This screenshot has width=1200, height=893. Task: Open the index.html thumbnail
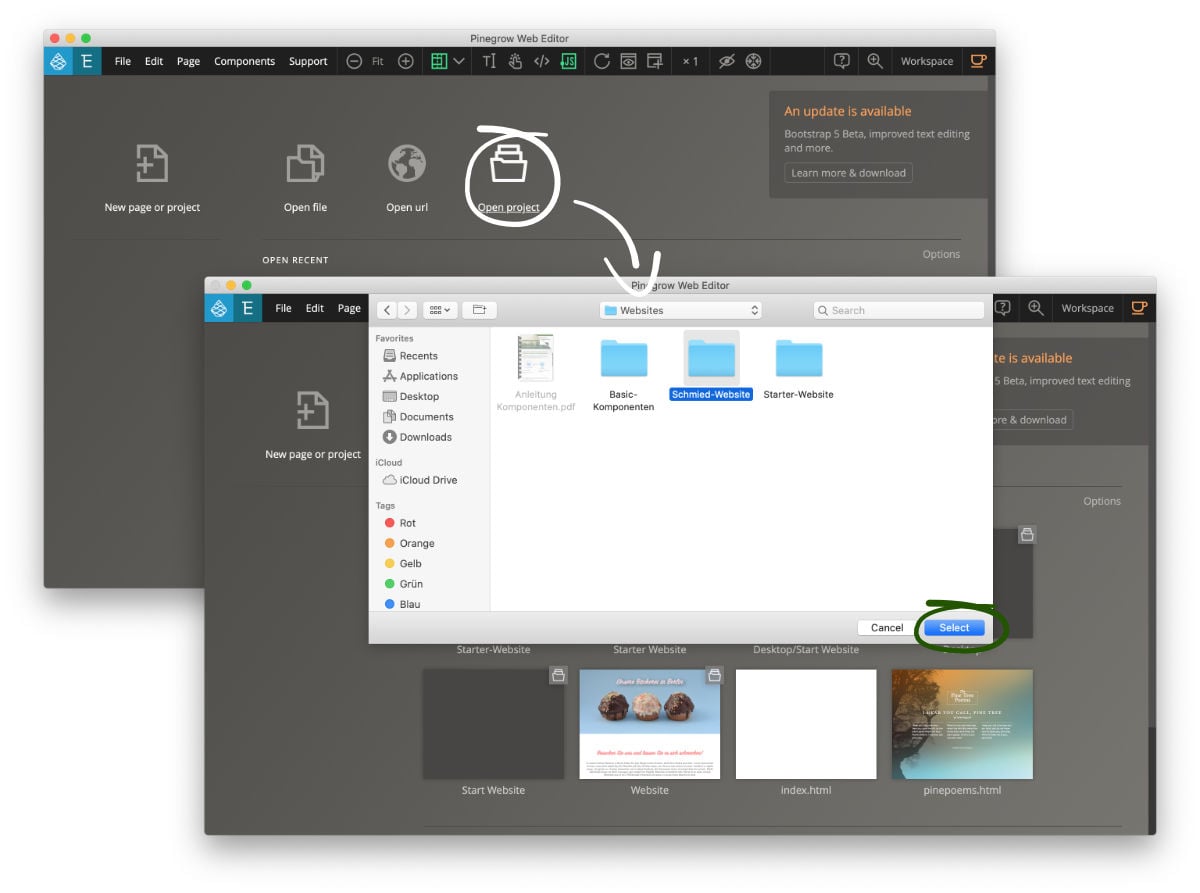[806, 725]
